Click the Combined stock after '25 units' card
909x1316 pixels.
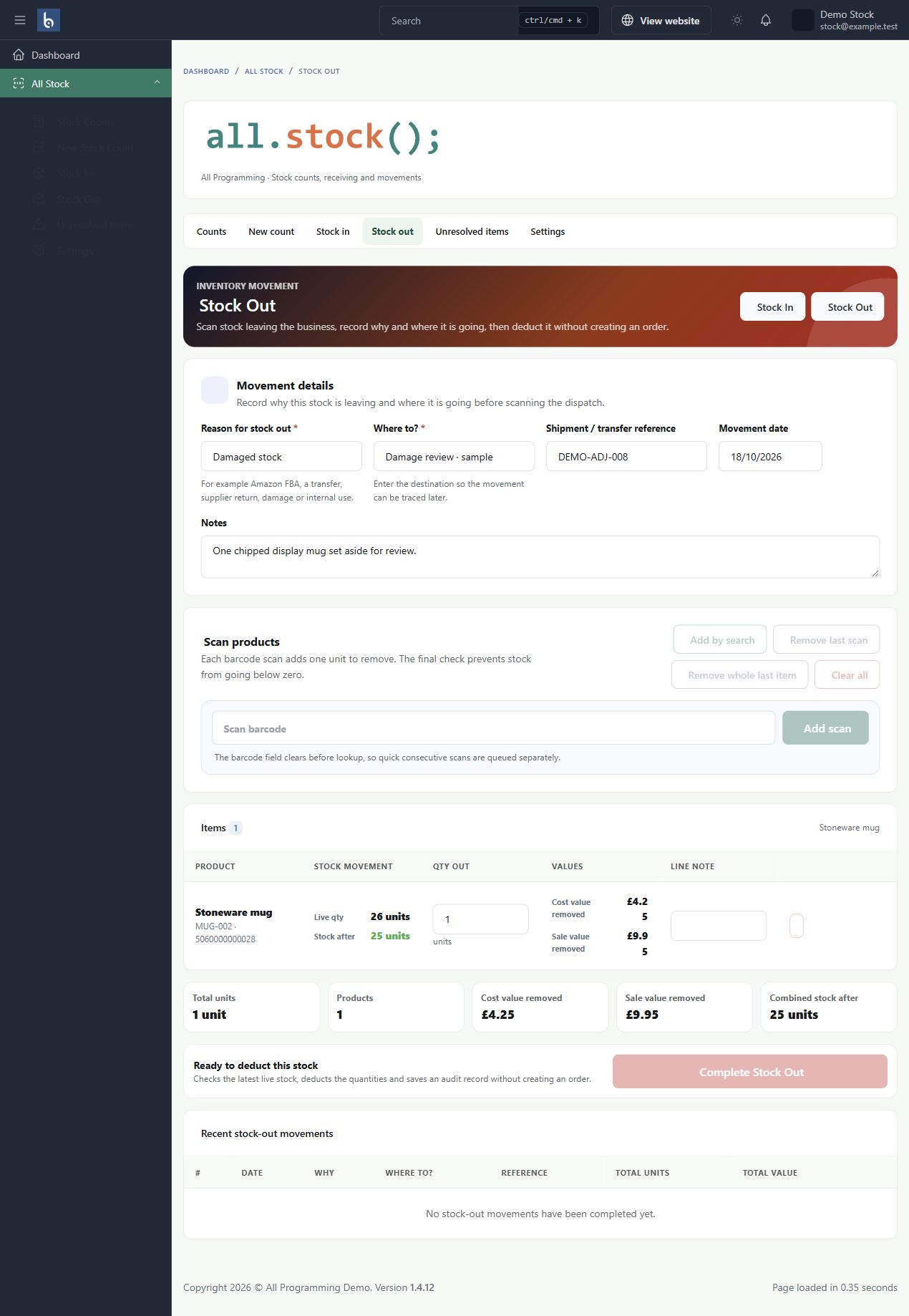click(x=829, y=1007)
